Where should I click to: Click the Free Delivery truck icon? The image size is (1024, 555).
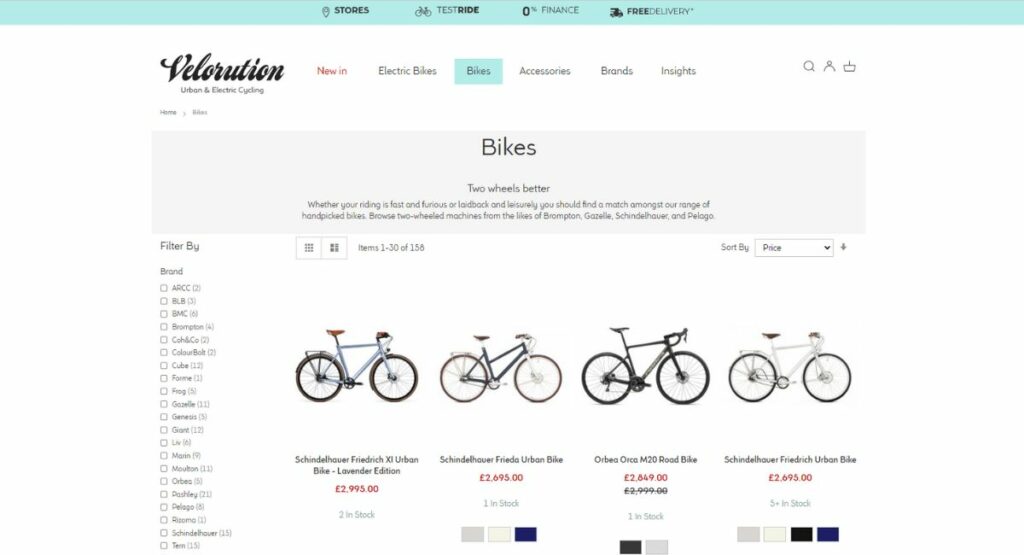pos(616,12)
